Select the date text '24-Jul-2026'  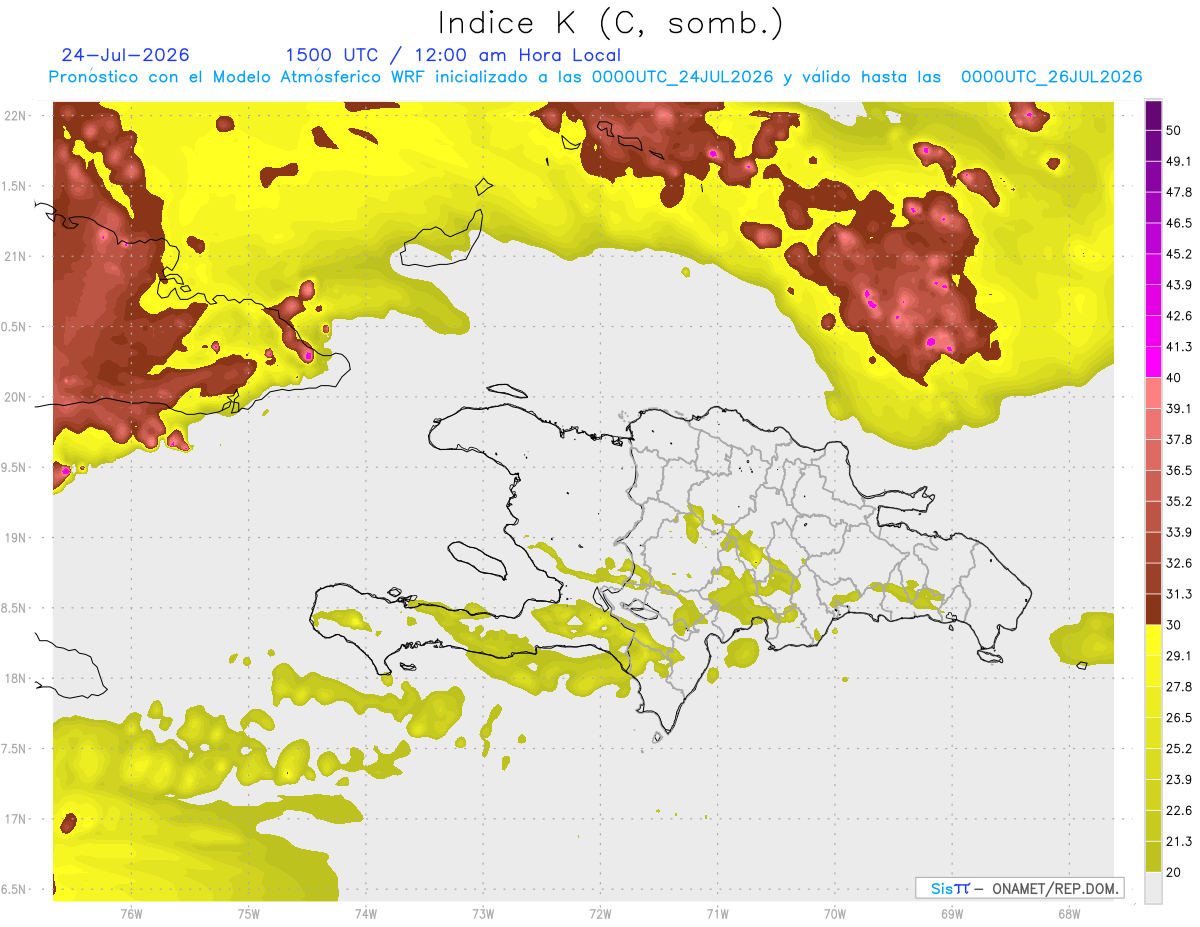click(x=126, y=55)
